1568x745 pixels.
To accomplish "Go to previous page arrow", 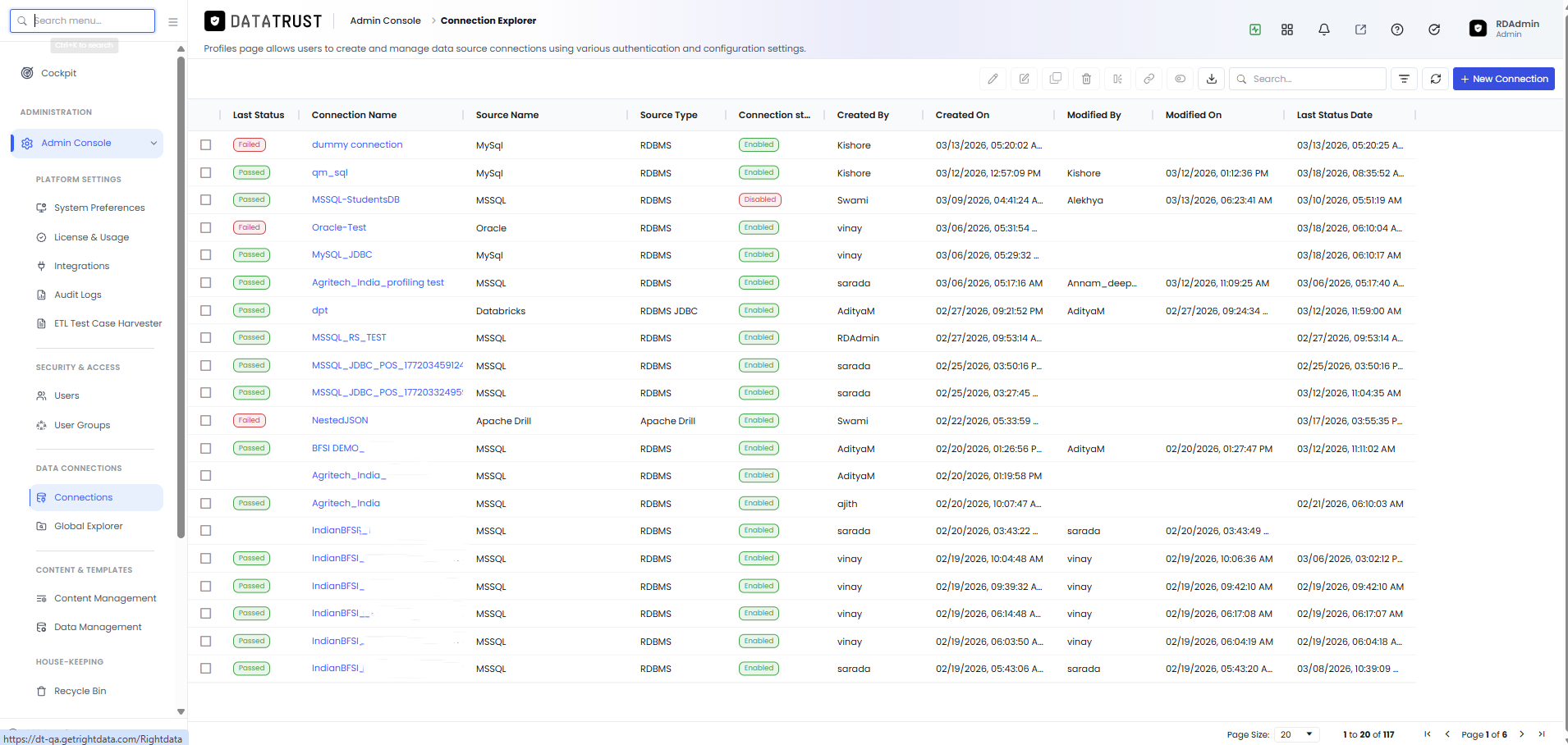I will (1447, 734).
